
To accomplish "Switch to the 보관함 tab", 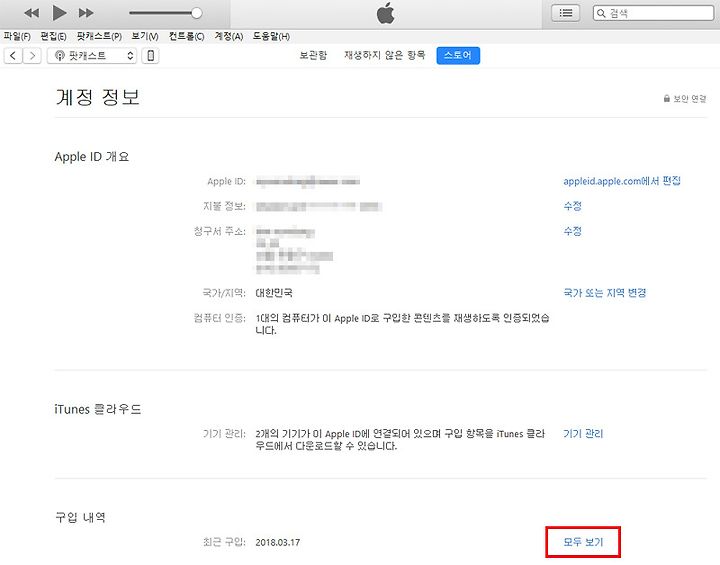I will [313, 56].
